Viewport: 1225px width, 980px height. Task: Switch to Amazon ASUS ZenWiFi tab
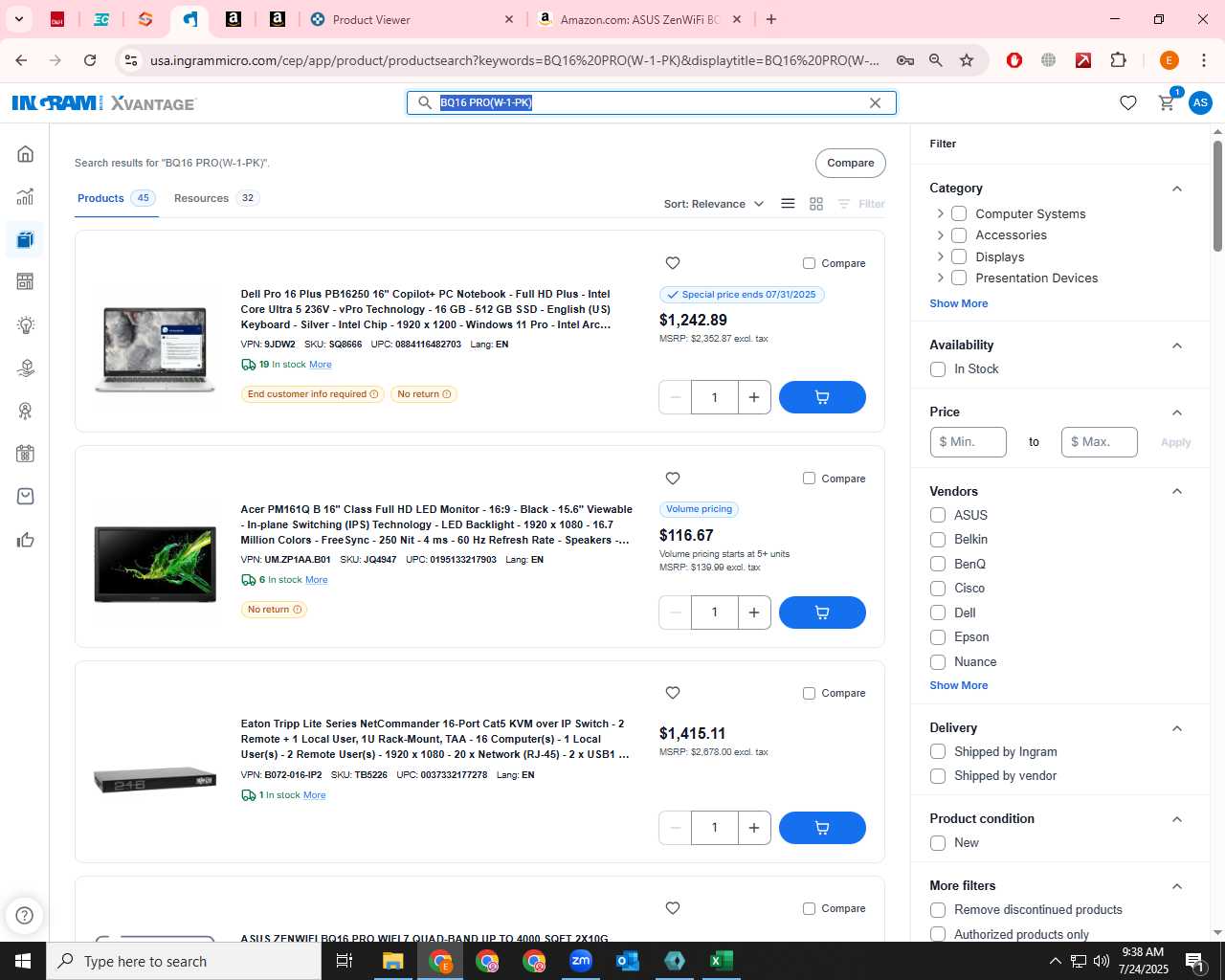pyautogui.click(x=639, y=19)
